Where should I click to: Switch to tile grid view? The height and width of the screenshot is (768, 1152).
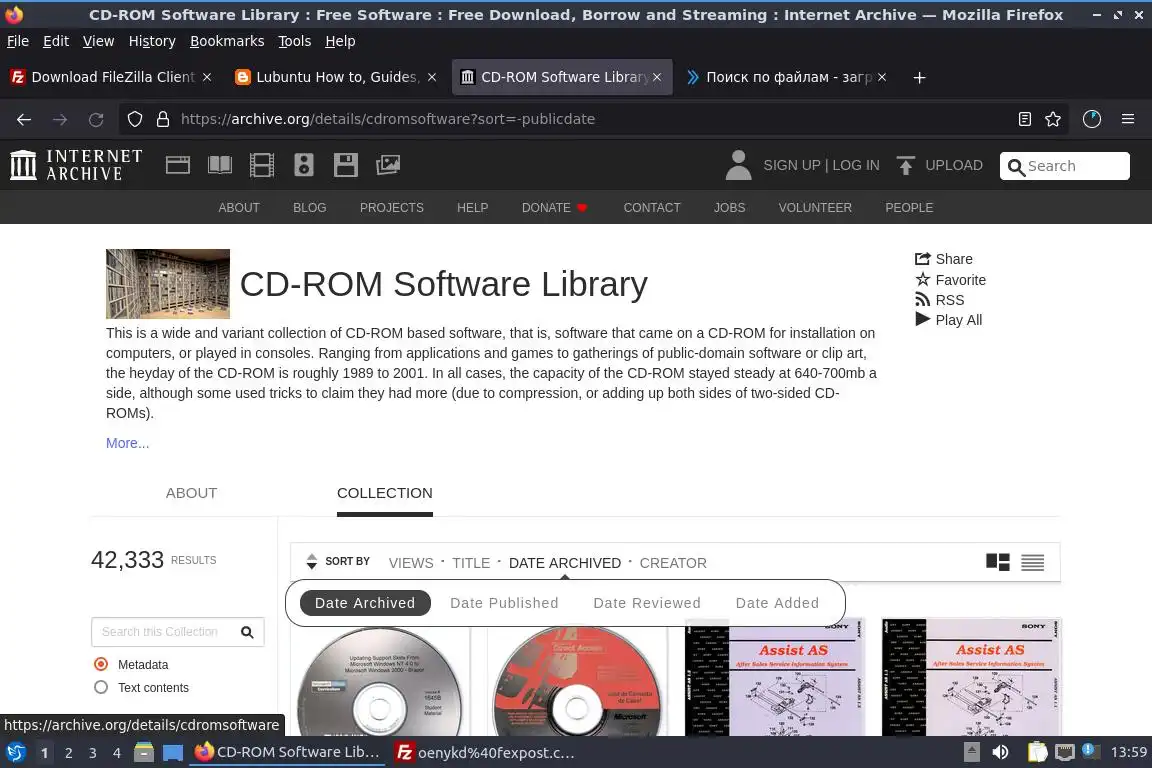click(x=998, y=562)
